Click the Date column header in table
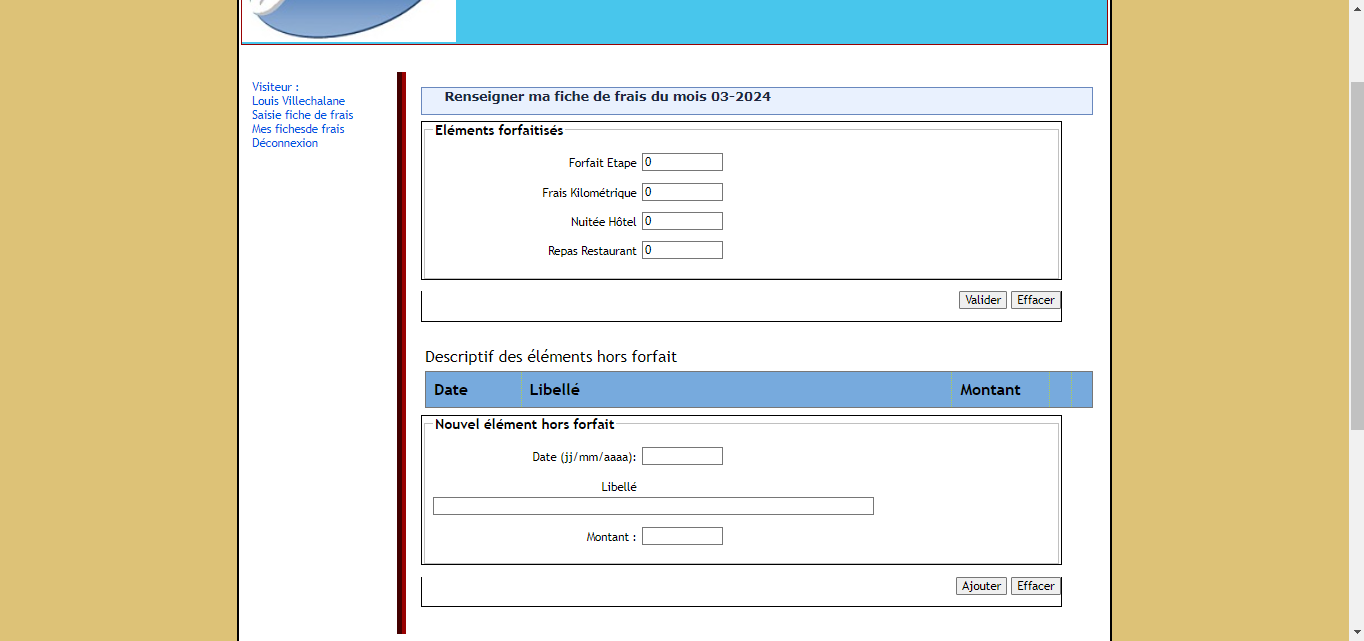 coord(451,390)
